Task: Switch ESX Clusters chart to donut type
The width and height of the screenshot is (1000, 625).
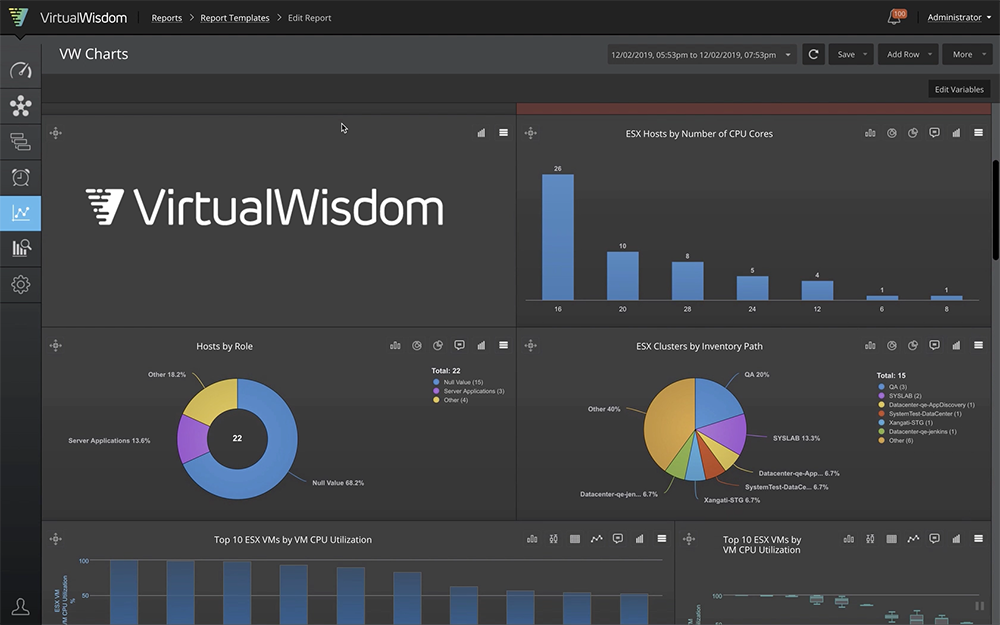Action: 892,345
